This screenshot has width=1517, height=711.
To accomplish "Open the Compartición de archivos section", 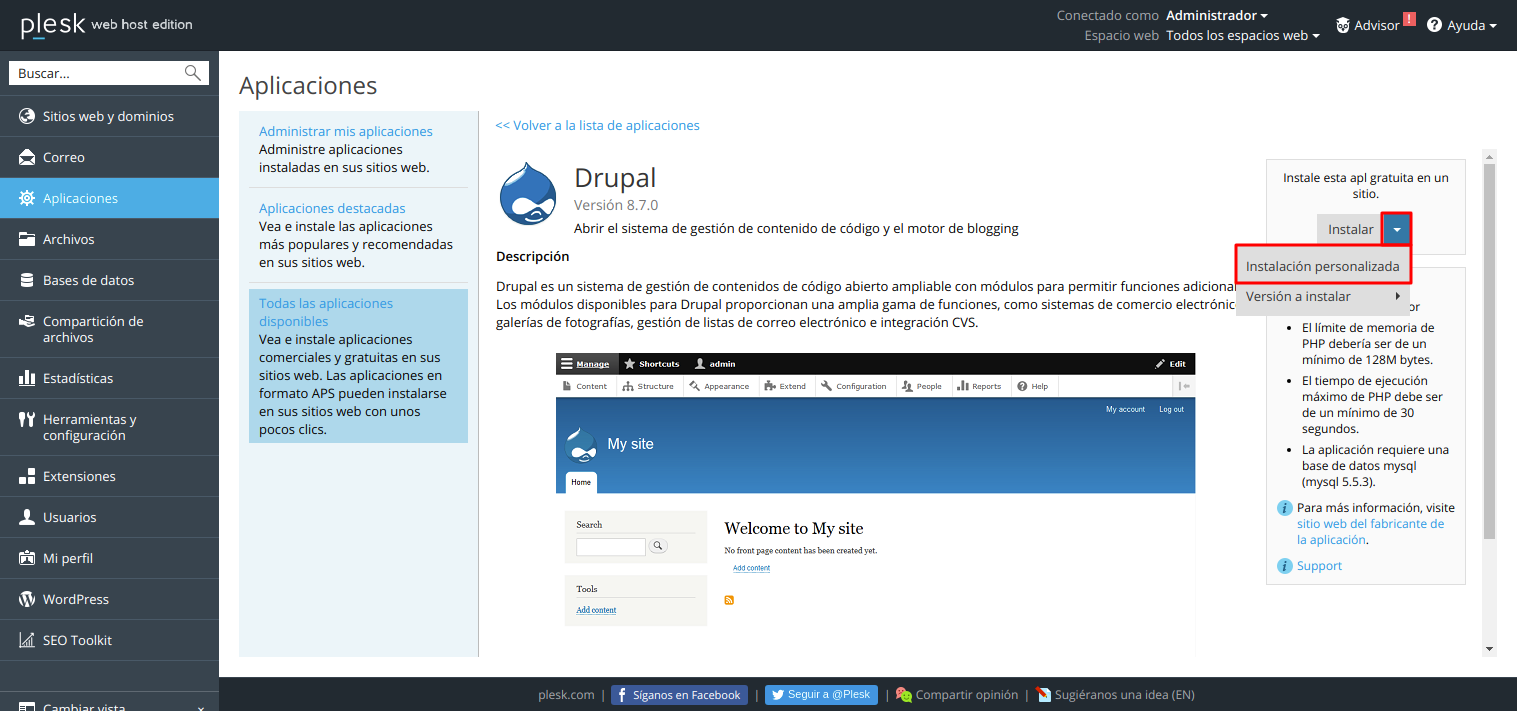I will click(x=92, y=329).
